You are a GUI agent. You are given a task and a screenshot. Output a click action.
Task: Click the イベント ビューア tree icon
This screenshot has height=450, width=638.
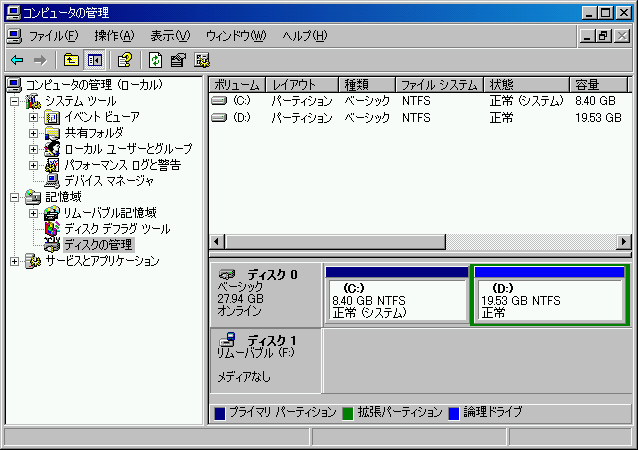tap(52, 118)
